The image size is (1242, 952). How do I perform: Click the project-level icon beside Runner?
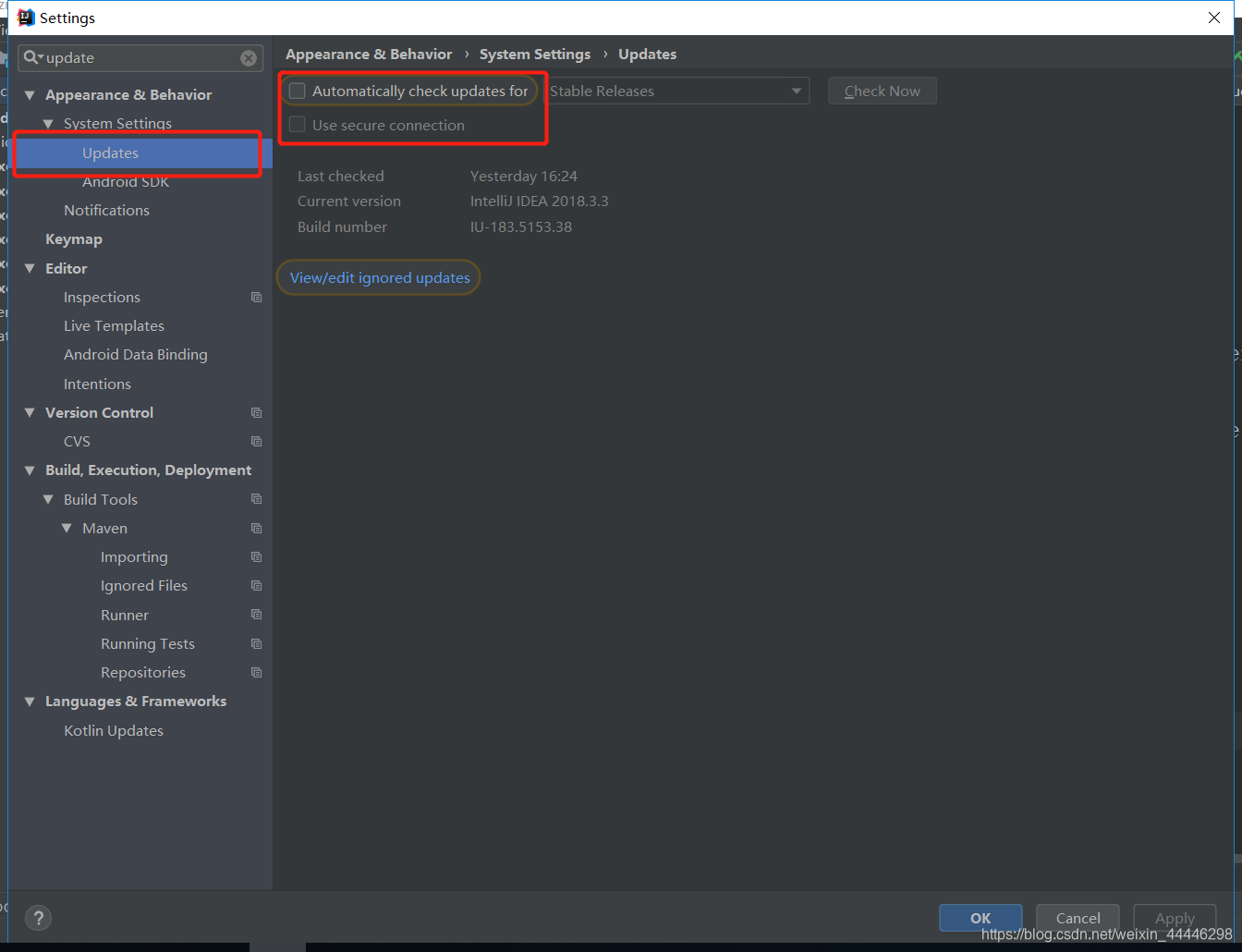256,615
